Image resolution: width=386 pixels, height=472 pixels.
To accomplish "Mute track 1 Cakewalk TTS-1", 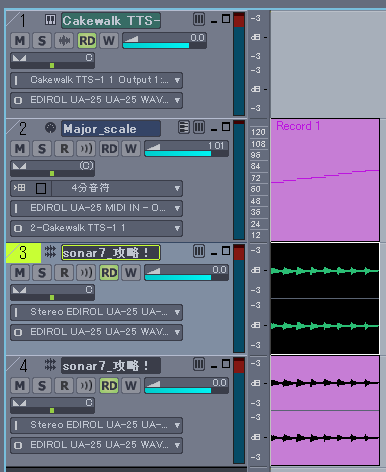I will click(20, 41).
